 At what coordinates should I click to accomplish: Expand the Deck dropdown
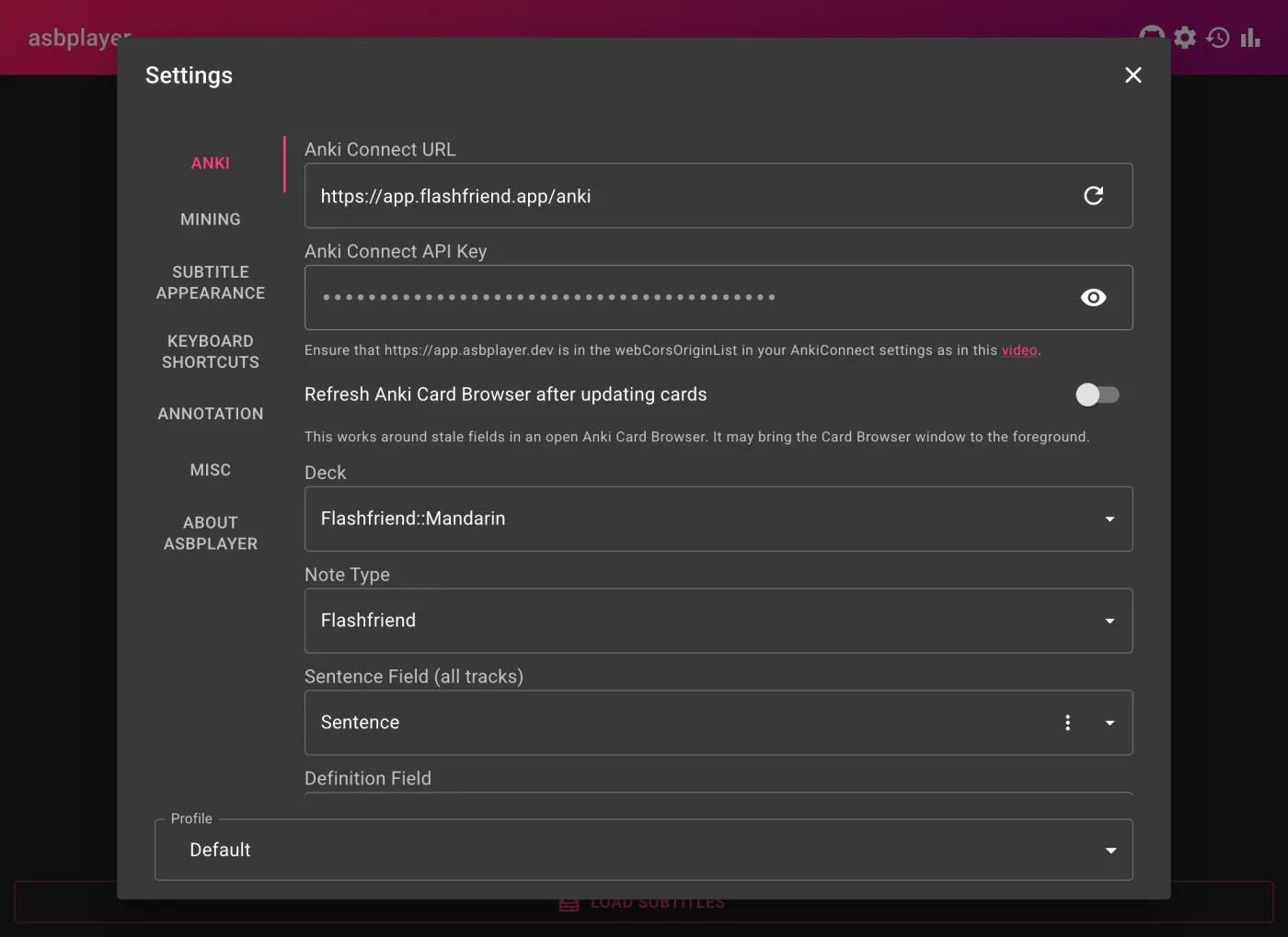click(1110, 520)
